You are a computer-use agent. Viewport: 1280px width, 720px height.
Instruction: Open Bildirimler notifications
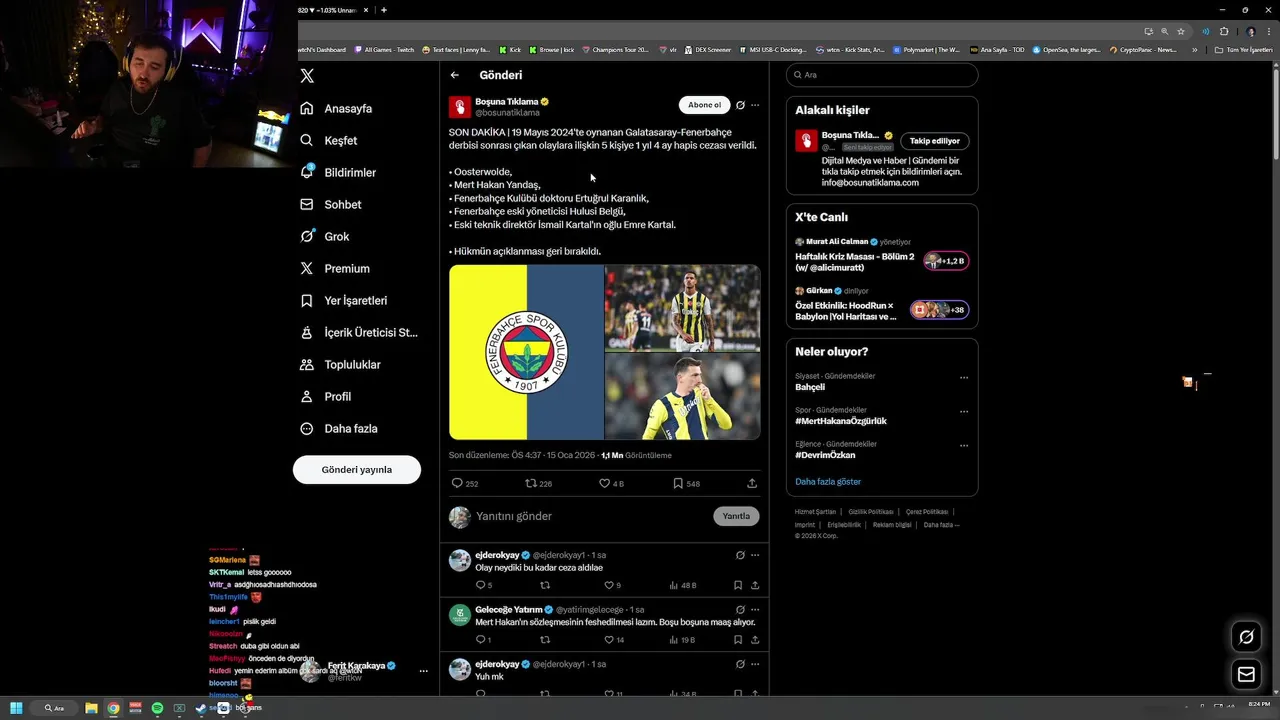point(339,172)
